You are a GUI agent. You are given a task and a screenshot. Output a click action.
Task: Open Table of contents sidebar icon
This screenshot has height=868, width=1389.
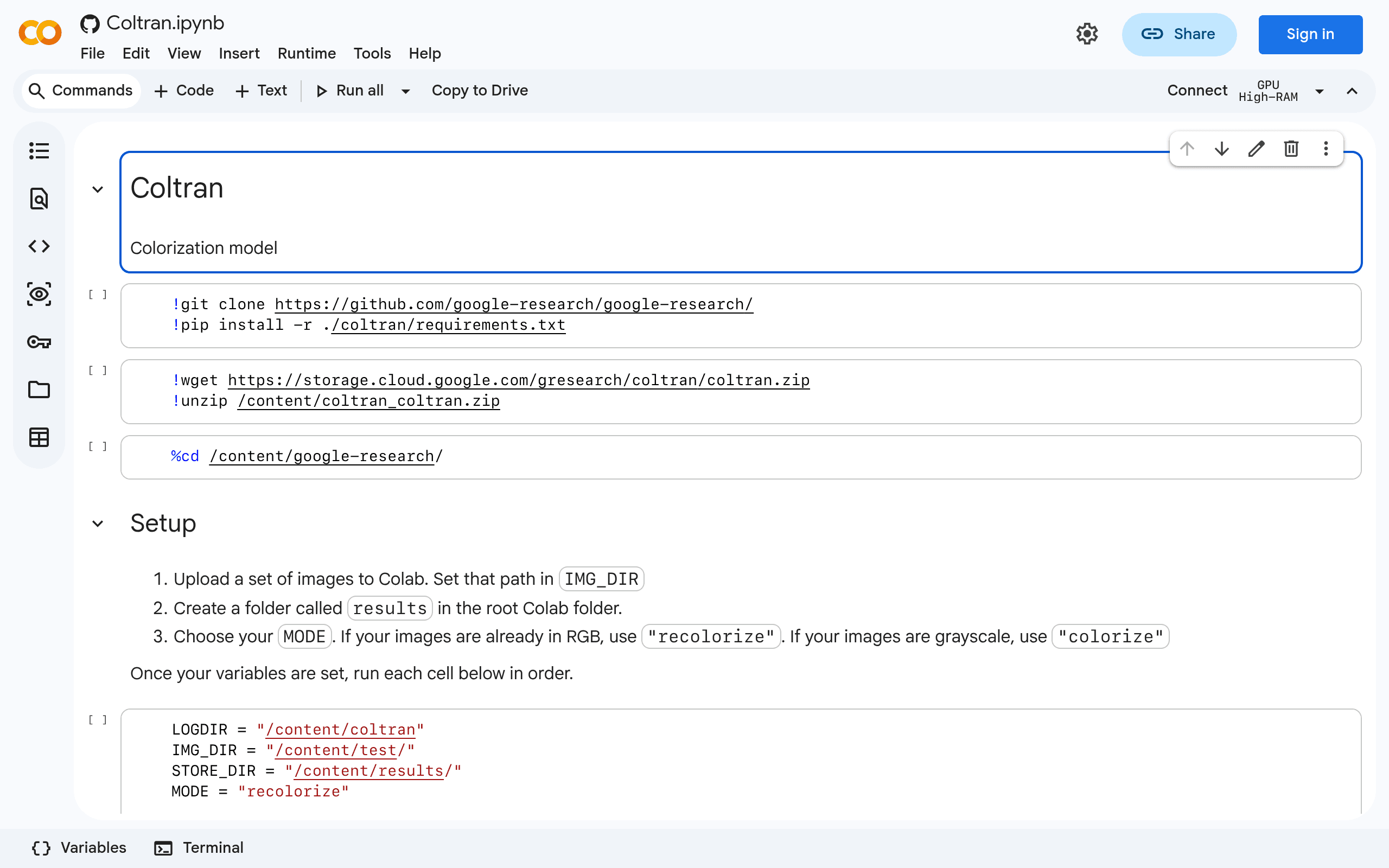(x=39, y=151)
